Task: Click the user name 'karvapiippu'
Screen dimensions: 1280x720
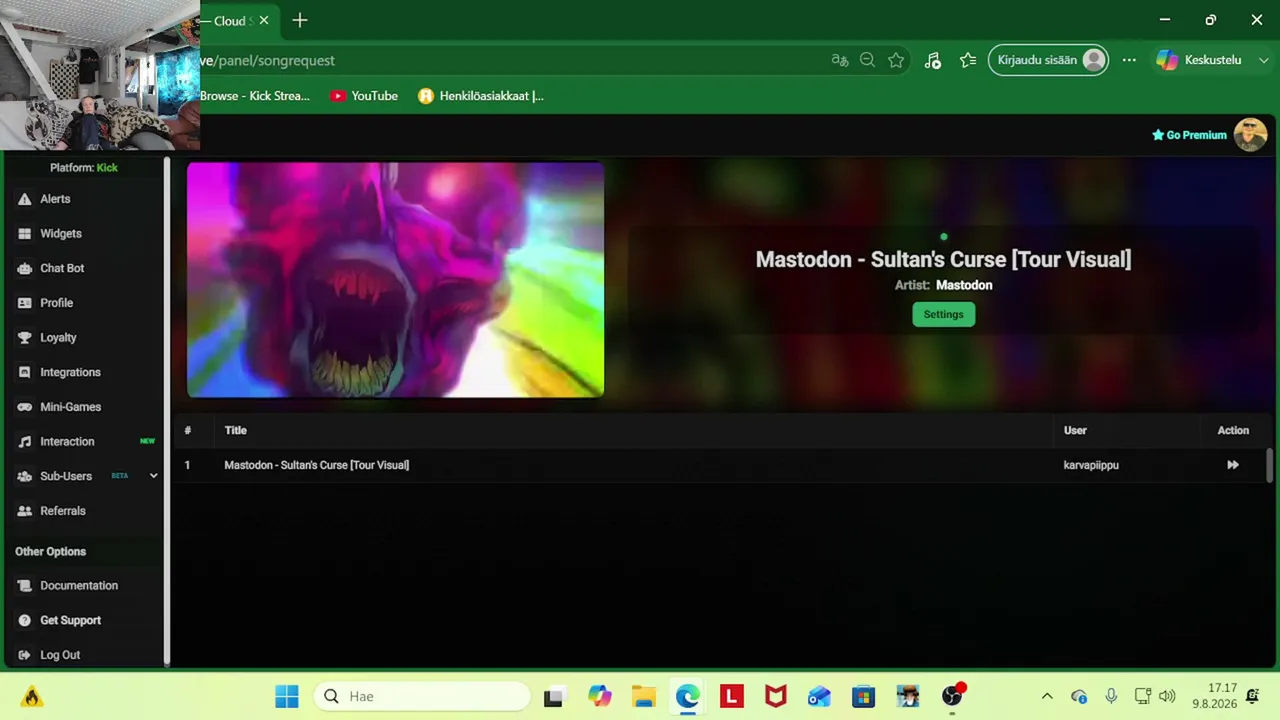Action: (1091, 465)
